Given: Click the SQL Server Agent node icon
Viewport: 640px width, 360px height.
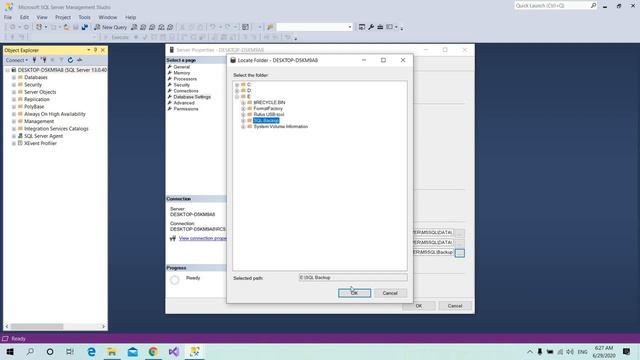Looking at the screenshot, I should click(20, 136).
